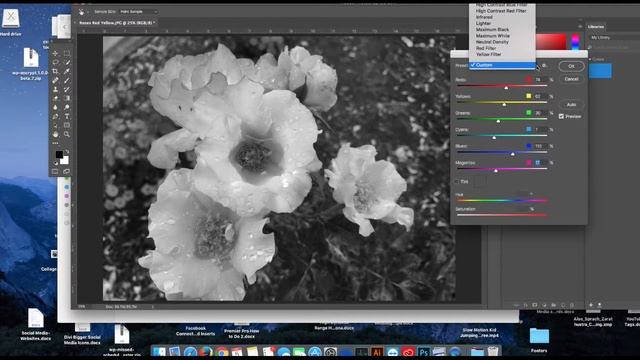Choose the Lighter preset
The image size is (640, 360).
pos(501,23)
